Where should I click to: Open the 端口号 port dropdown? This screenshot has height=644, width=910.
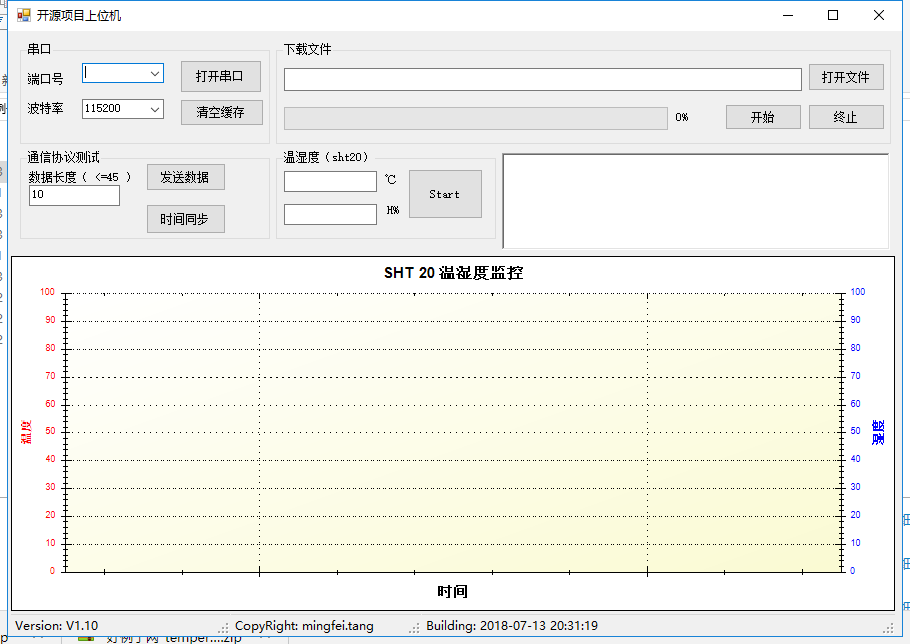coord(154,74)
